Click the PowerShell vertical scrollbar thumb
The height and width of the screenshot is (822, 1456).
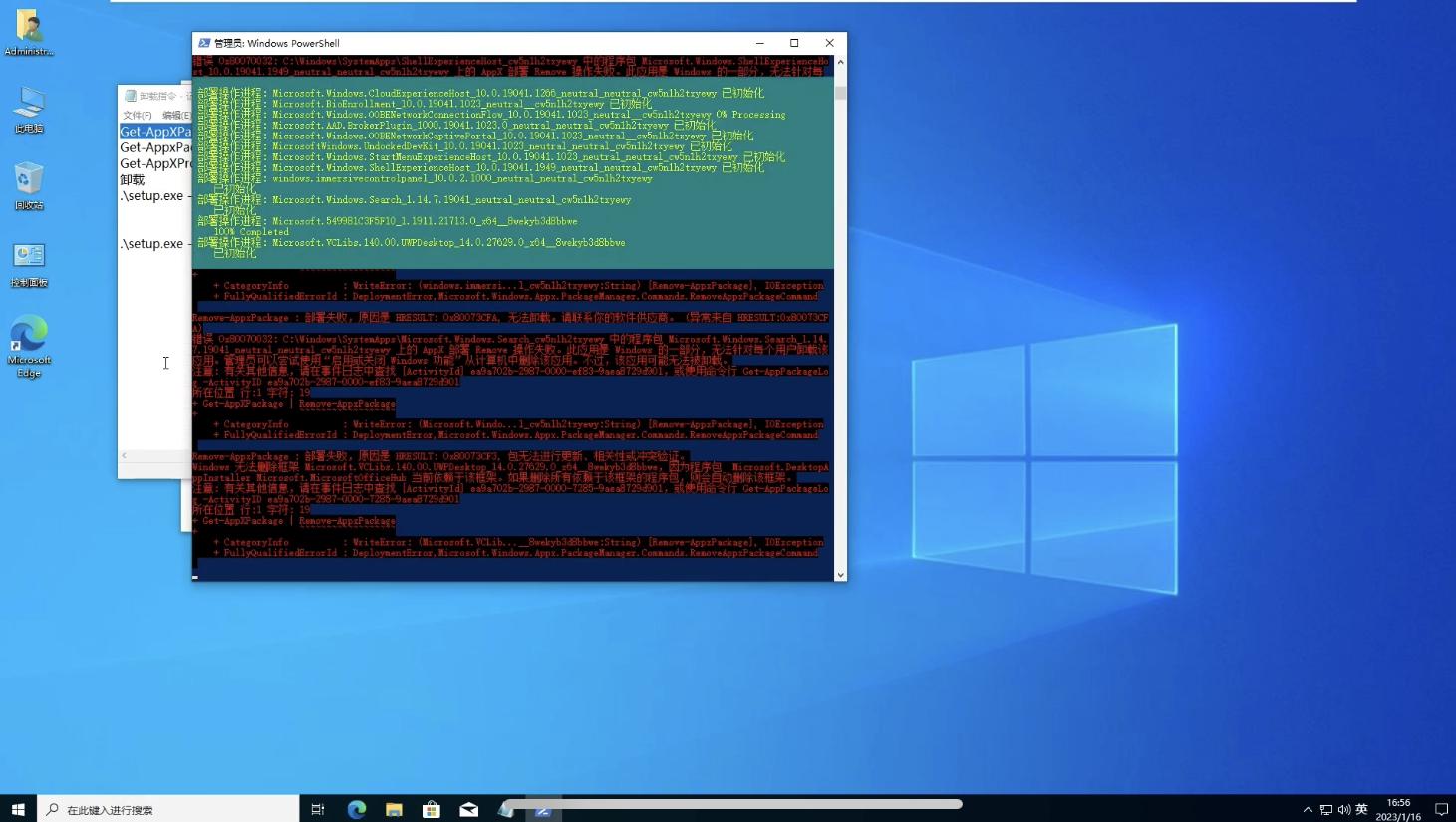click(840, 93)
